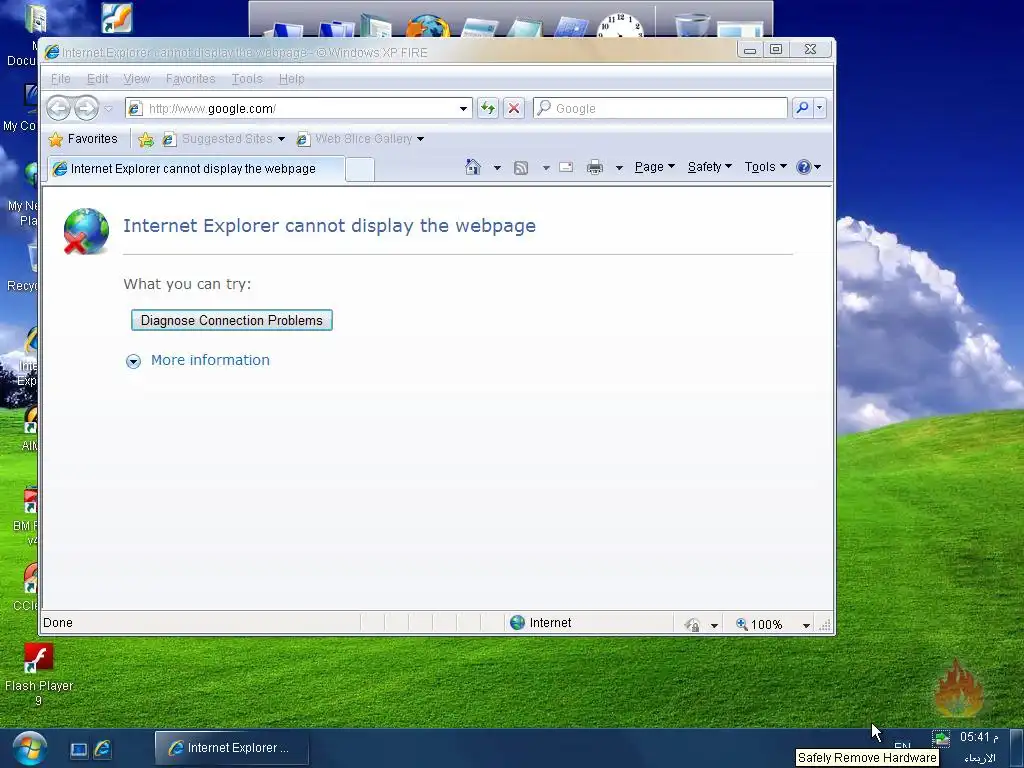Click the first computer icon in top dock
1024x768 pixels.
[x=283, y=30]
